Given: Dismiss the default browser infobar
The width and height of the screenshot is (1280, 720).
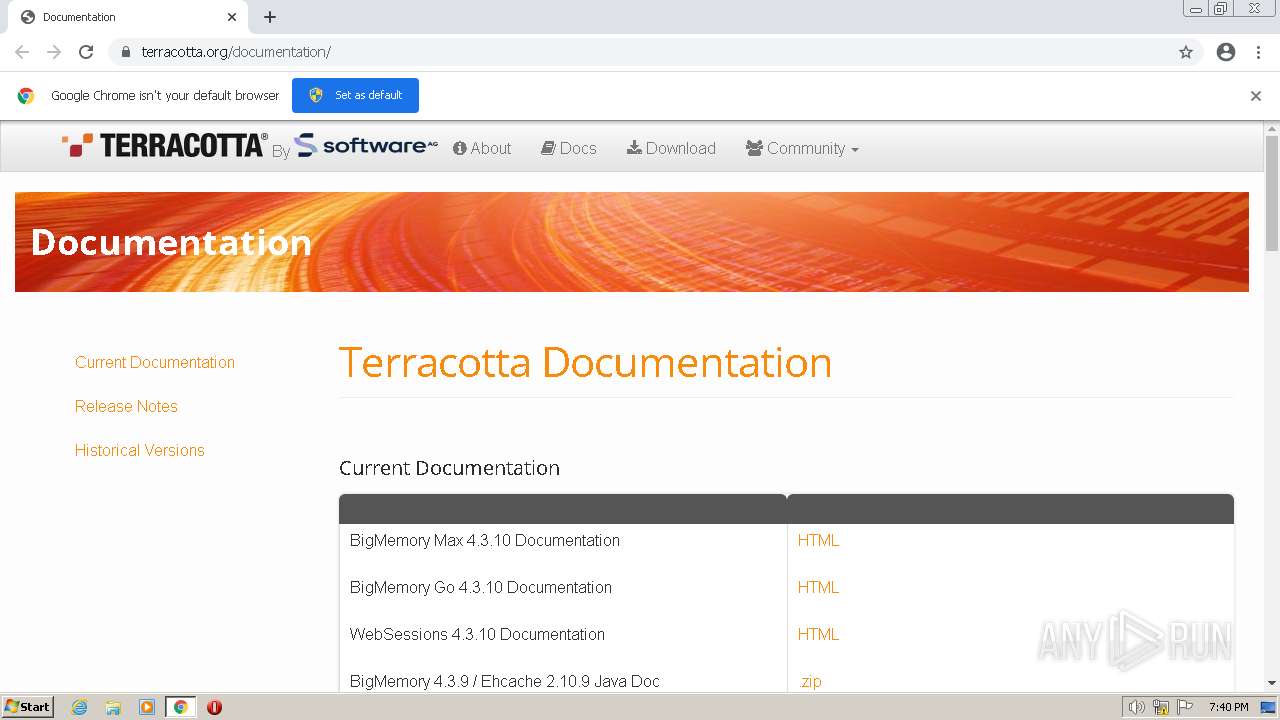Looking at the screenshot, I should 1256,96.
